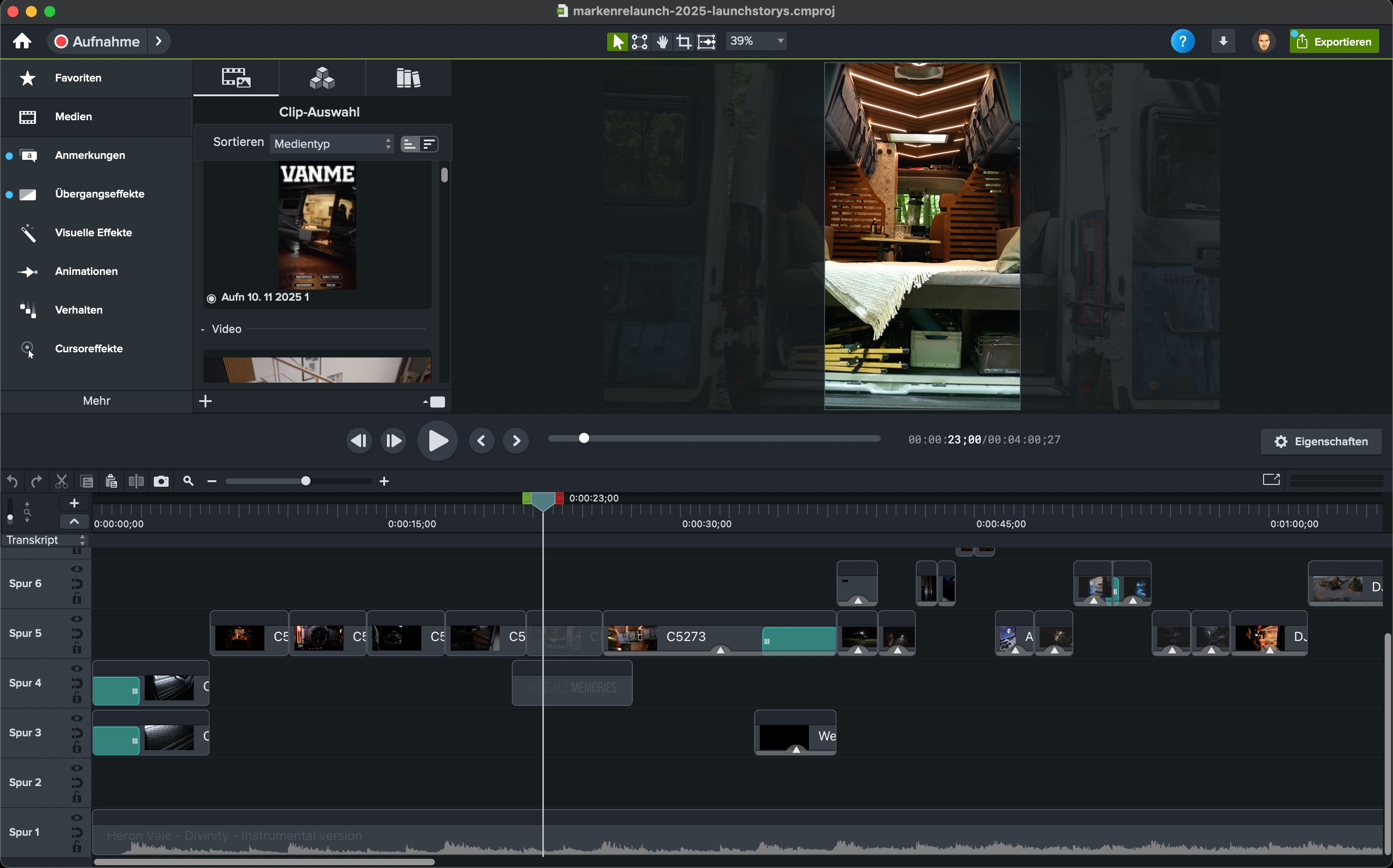1393x868 pixels.
Task: Select the C5273 clip on Spur 5
Action: pyautogui.click(x=685, y=636)
